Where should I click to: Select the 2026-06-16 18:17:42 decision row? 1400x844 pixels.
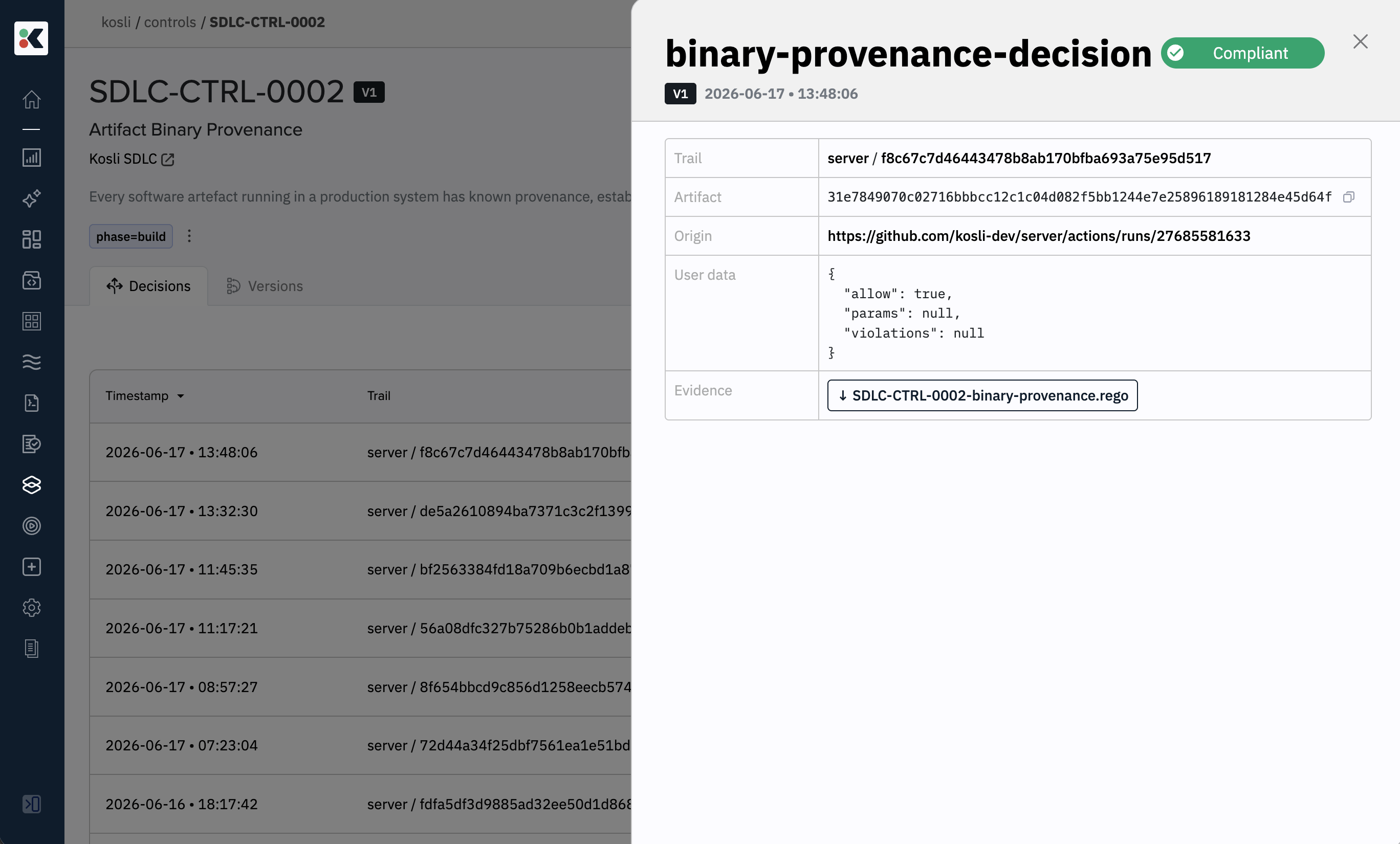[360, 804]
